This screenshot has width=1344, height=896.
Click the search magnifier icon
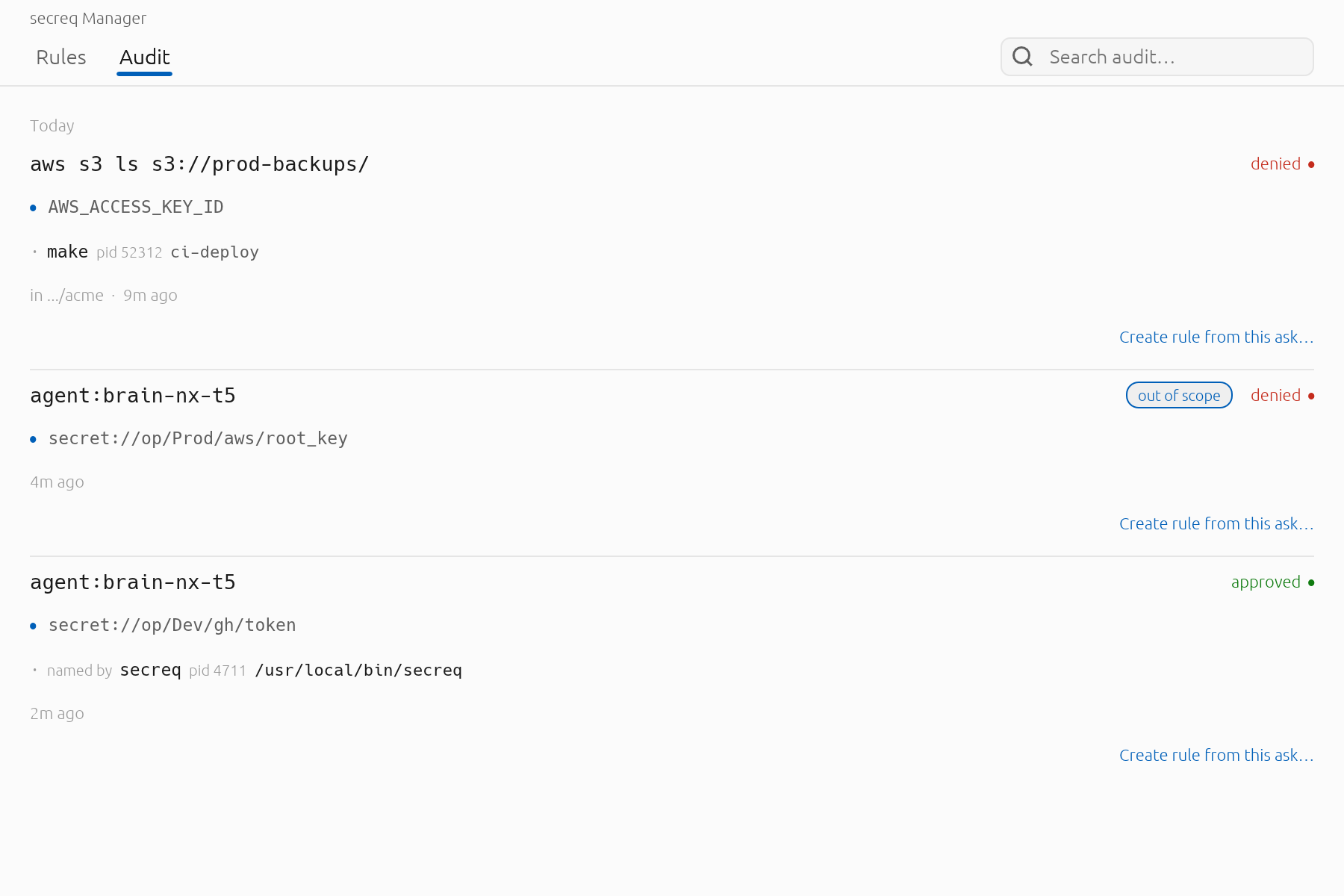click(1022, 57)
